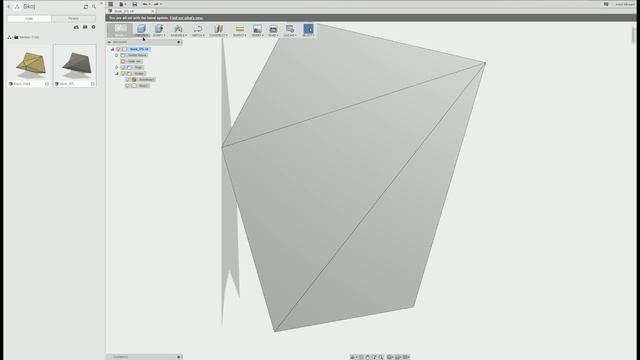Activate the highlighted Select tool

point(308,29)
